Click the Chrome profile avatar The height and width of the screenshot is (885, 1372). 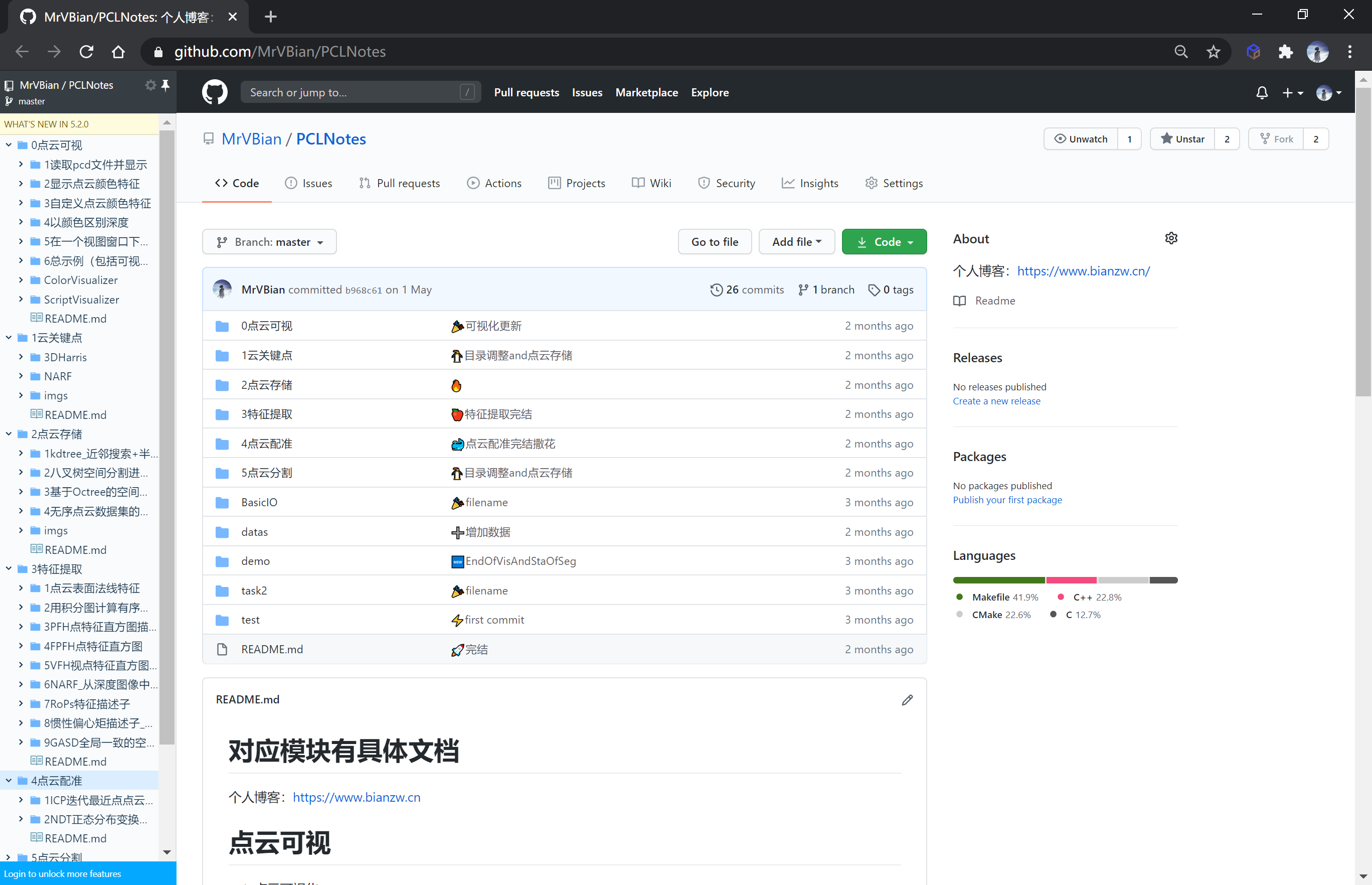tap(1317, 52)
